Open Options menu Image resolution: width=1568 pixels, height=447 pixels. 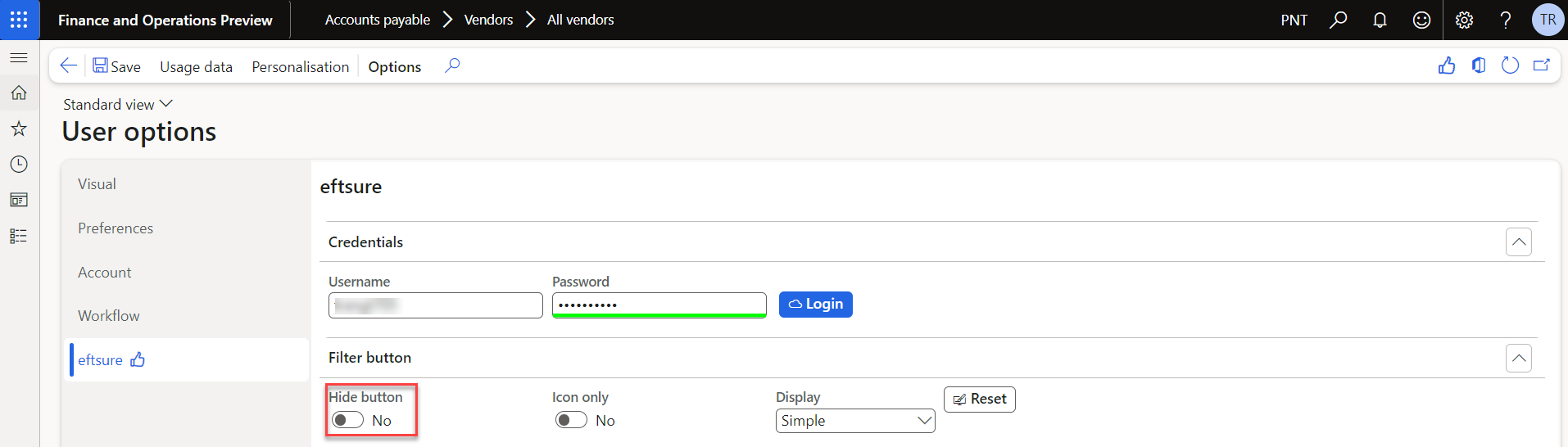tap(395, 67)
